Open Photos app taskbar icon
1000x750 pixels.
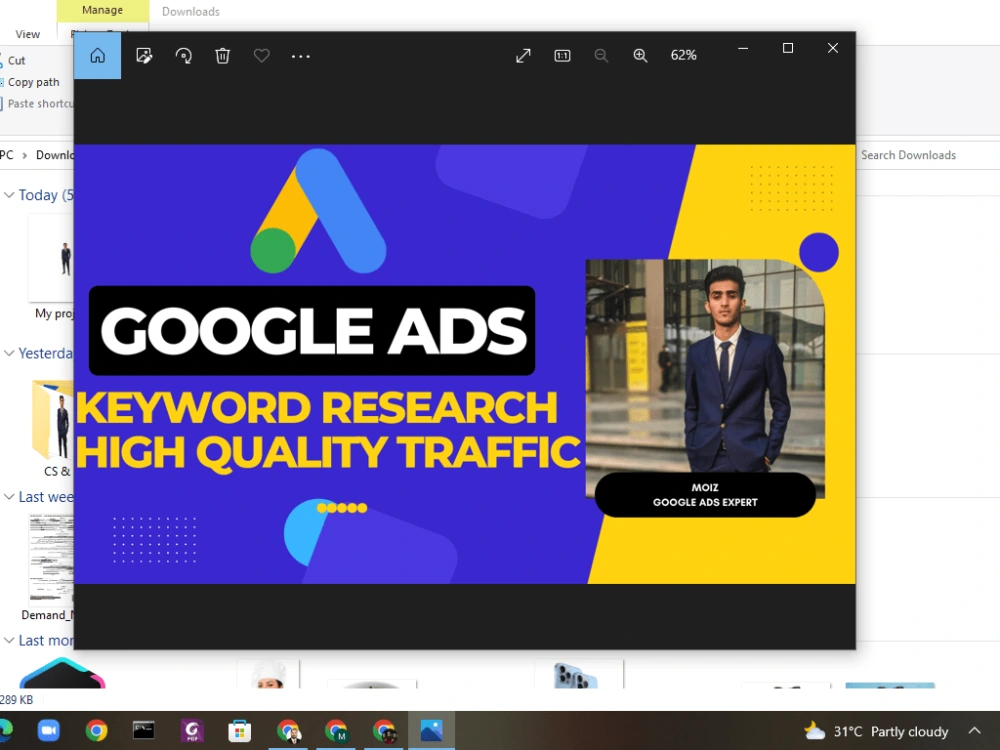(431, 730)
